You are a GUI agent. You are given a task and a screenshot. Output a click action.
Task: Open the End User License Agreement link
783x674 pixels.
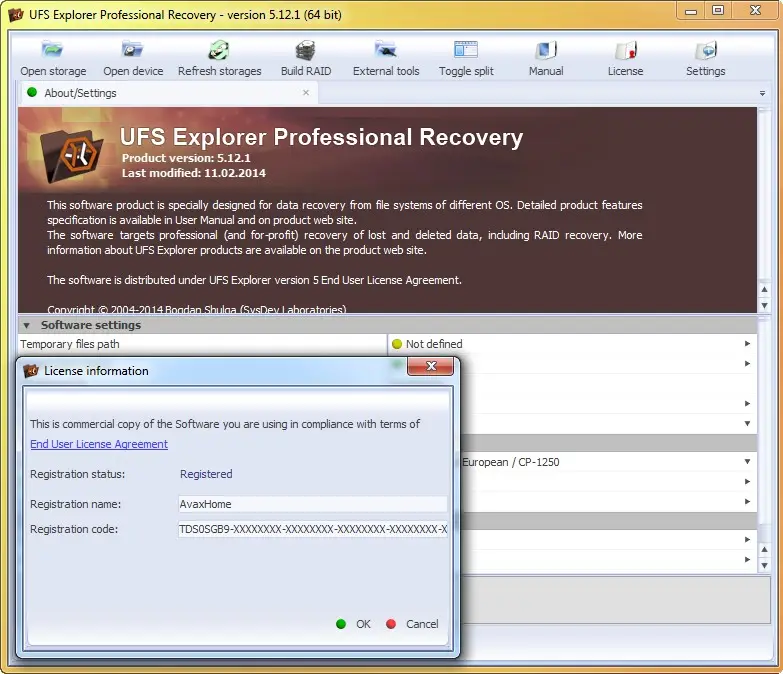pos(99,444)
